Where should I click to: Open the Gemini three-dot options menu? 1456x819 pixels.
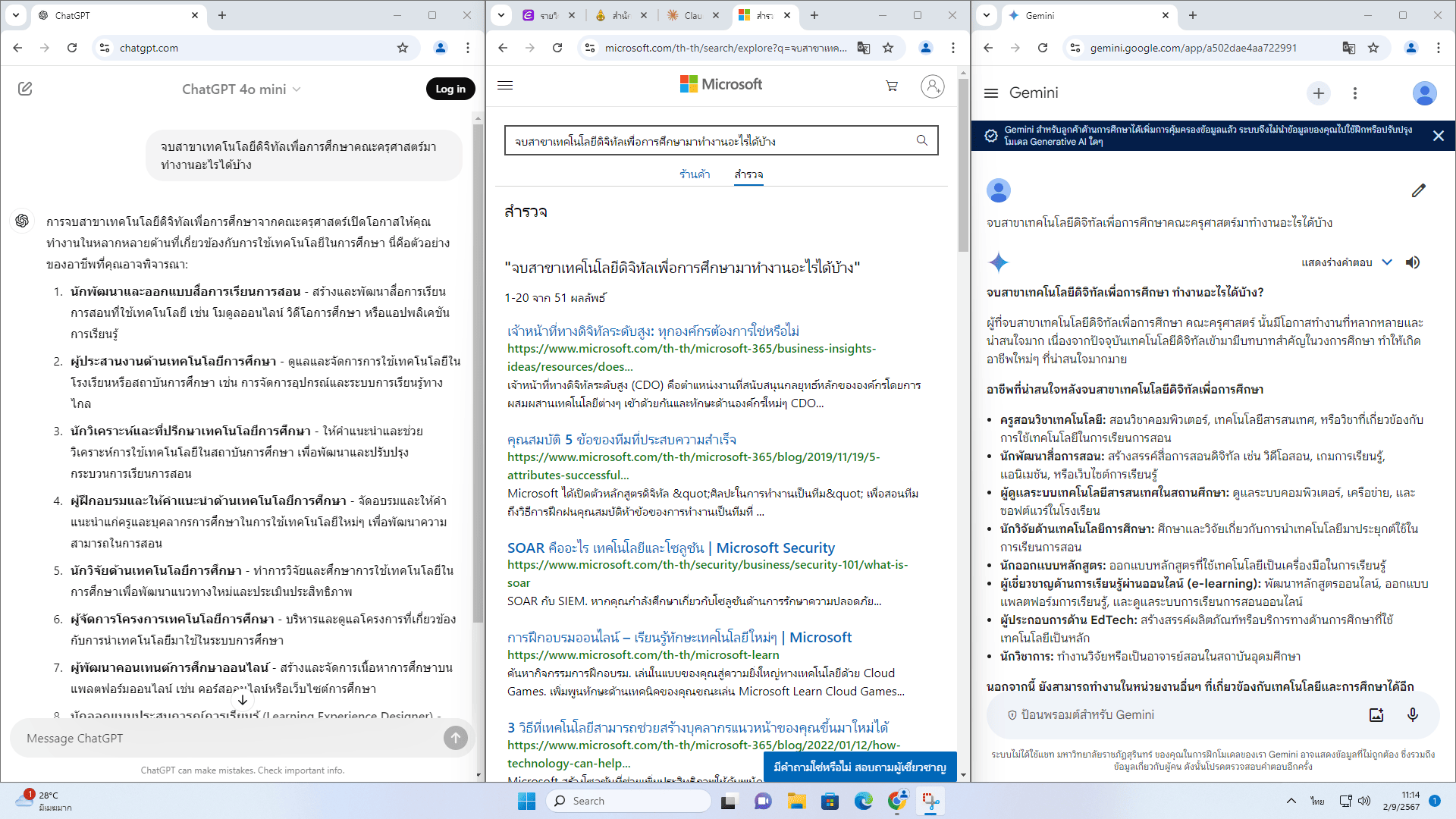pos(1355,93)
